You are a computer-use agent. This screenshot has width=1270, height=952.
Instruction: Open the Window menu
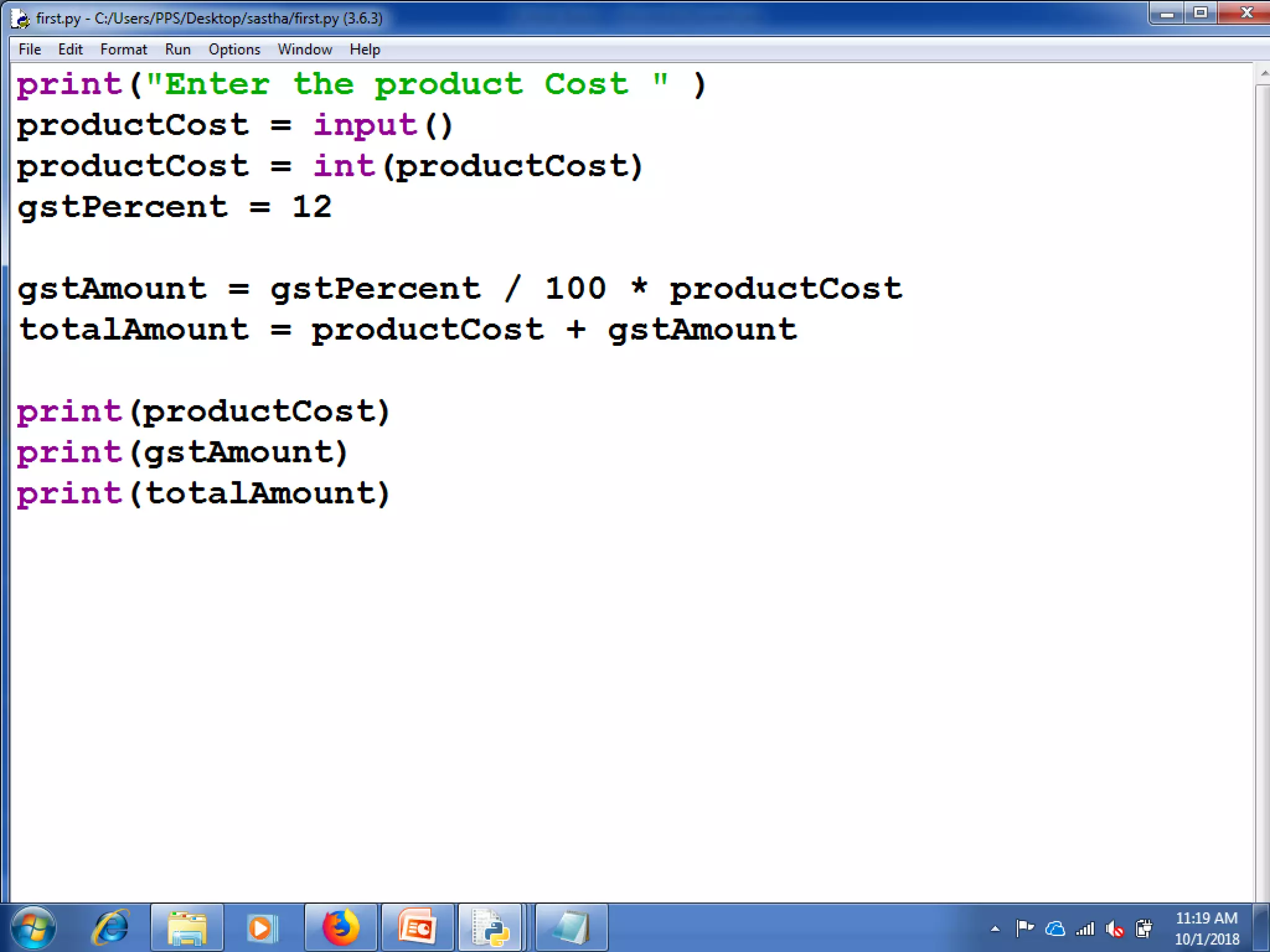304,50
